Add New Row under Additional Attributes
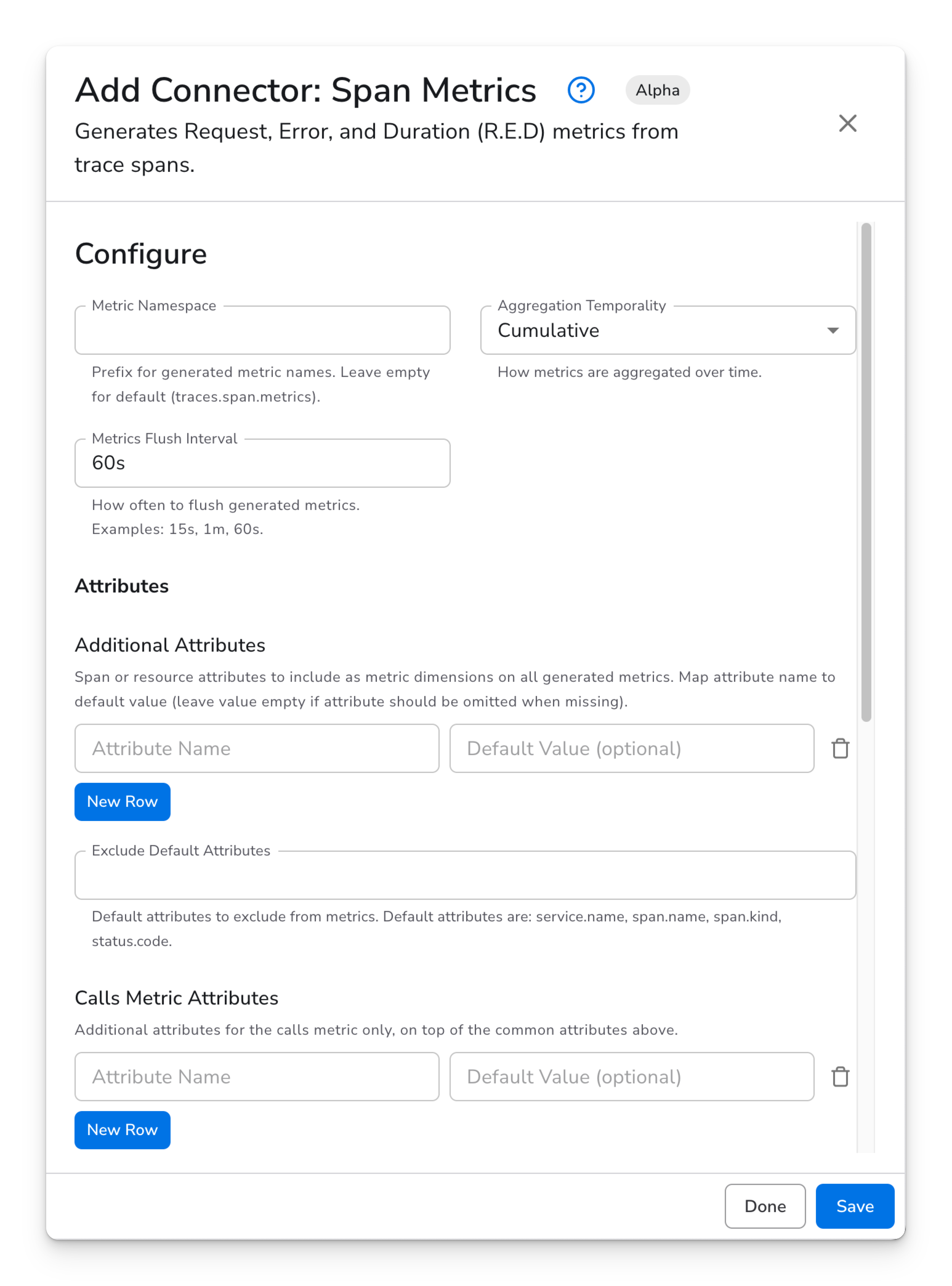This screenshot has width=952, height=1286. [x=122, y=801]
